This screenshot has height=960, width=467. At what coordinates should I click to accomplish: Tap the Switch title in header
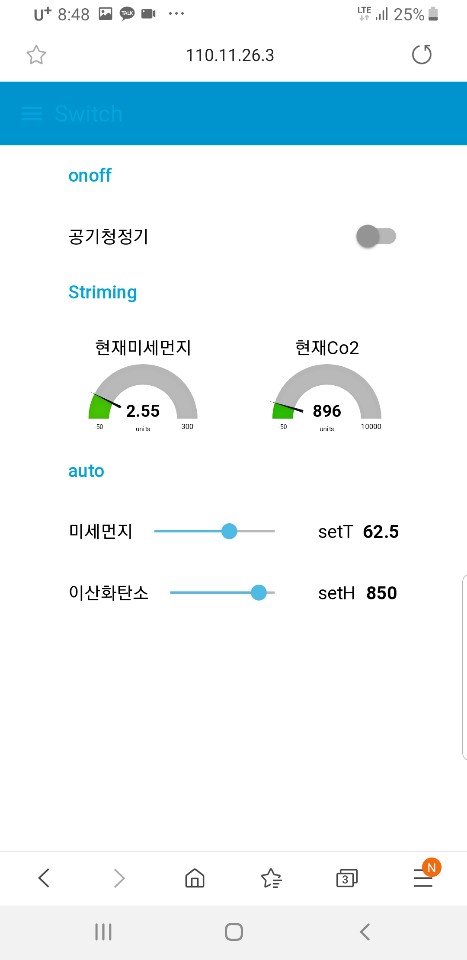coord(89,114)
